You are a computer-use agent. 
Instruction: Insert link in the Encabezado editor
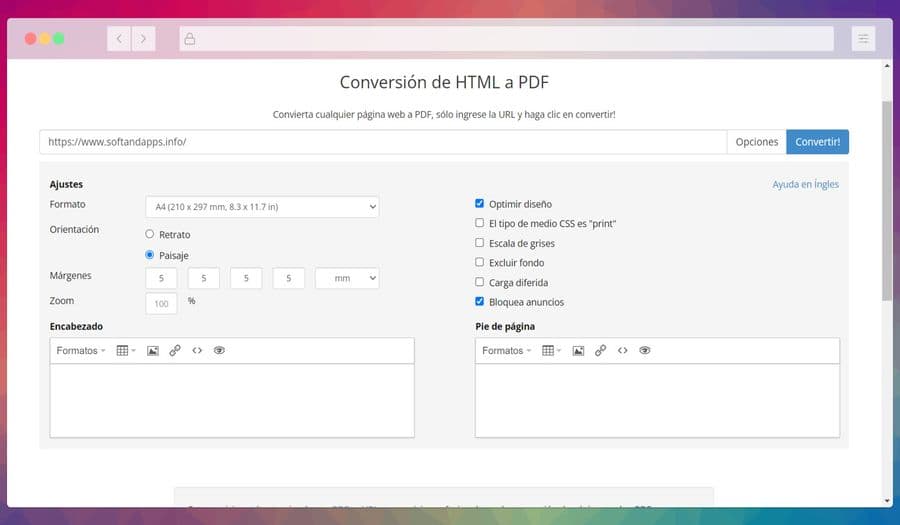point(175,351)
